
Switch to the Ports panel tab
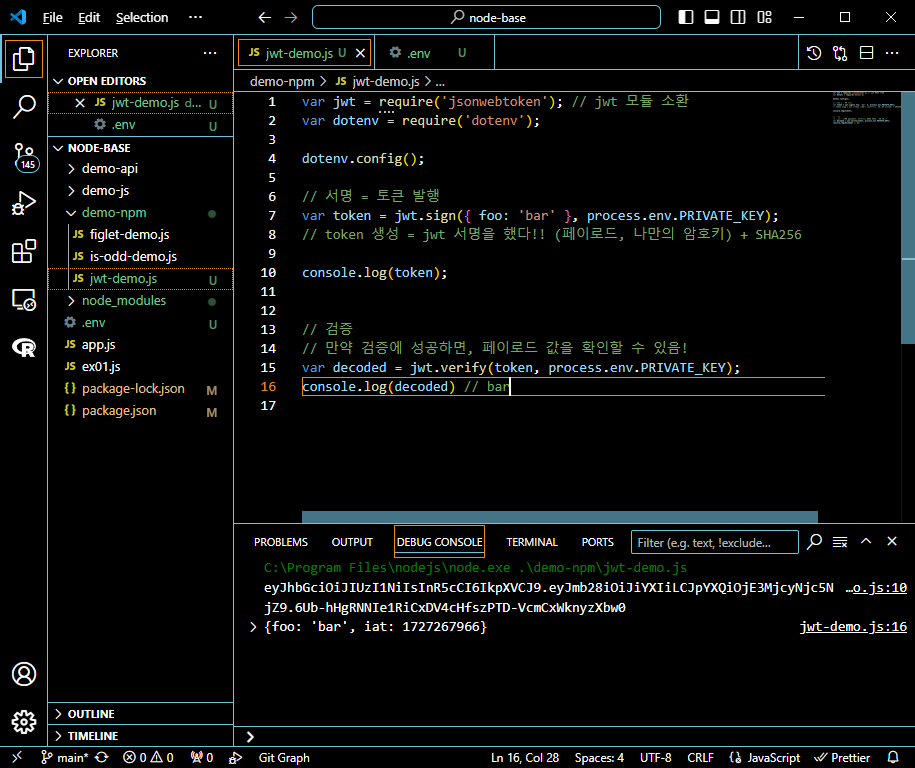coord(598,542)
